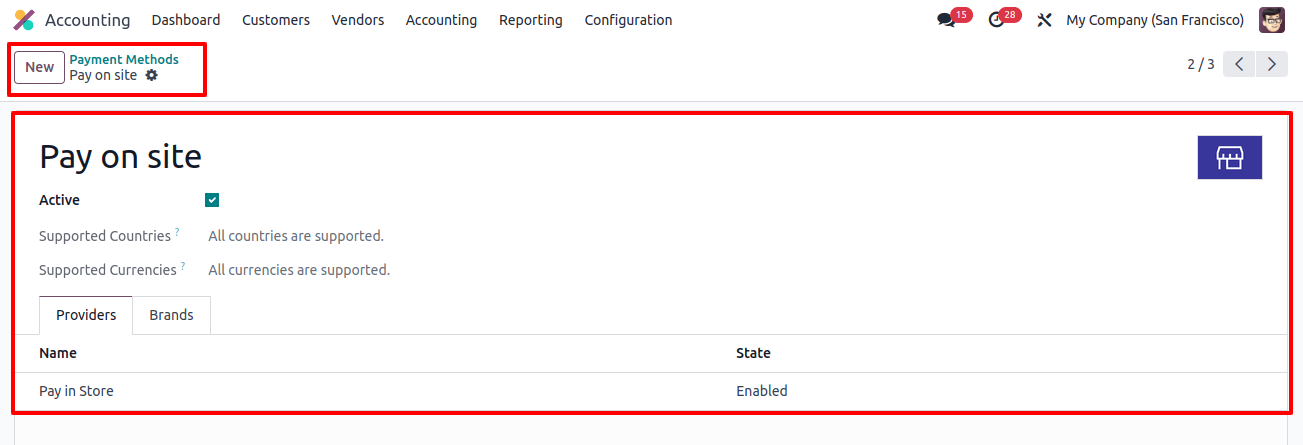Follow the Payment Methods breadcrumb link
The width and height of the screenshot is (1303, 445).
tap(124, 59)
